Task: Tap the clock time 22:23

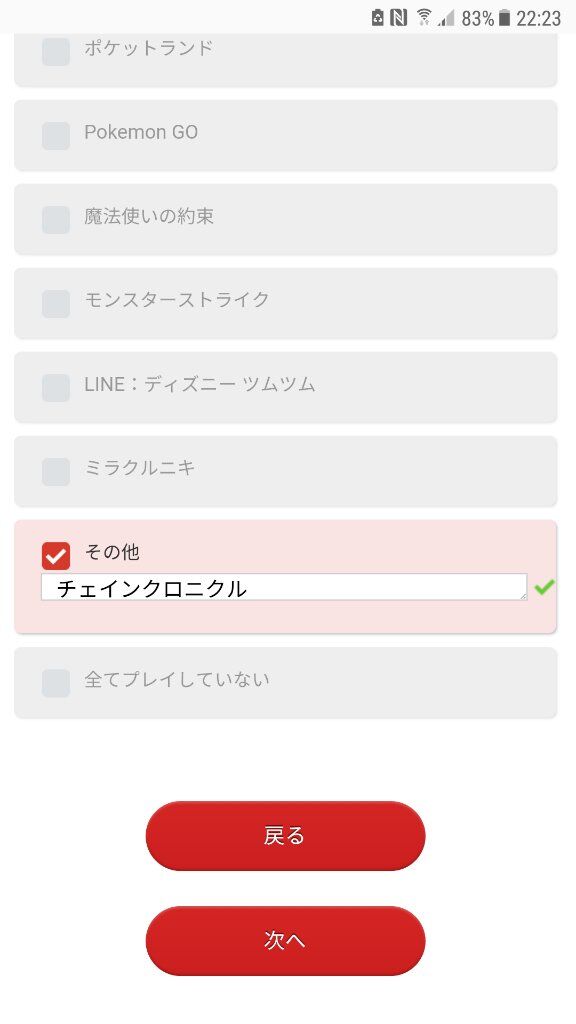Action: [538, 18]
